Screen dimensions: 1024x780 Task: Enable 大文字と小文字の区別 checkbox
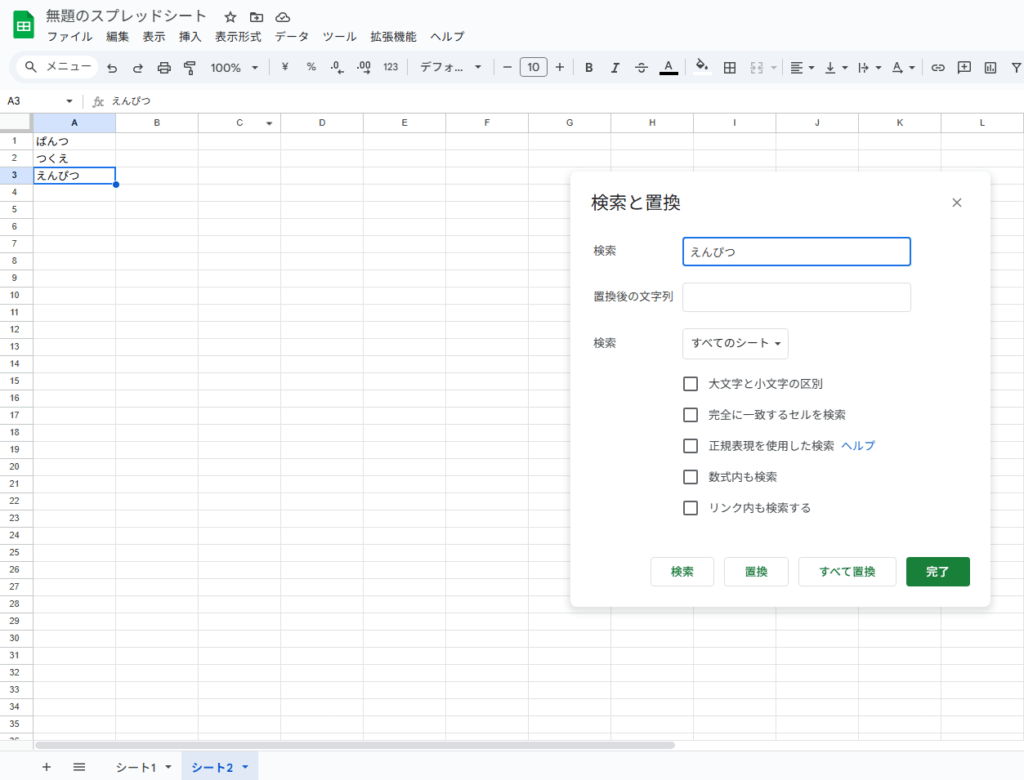pyautogui.click(x=690, y=383)
